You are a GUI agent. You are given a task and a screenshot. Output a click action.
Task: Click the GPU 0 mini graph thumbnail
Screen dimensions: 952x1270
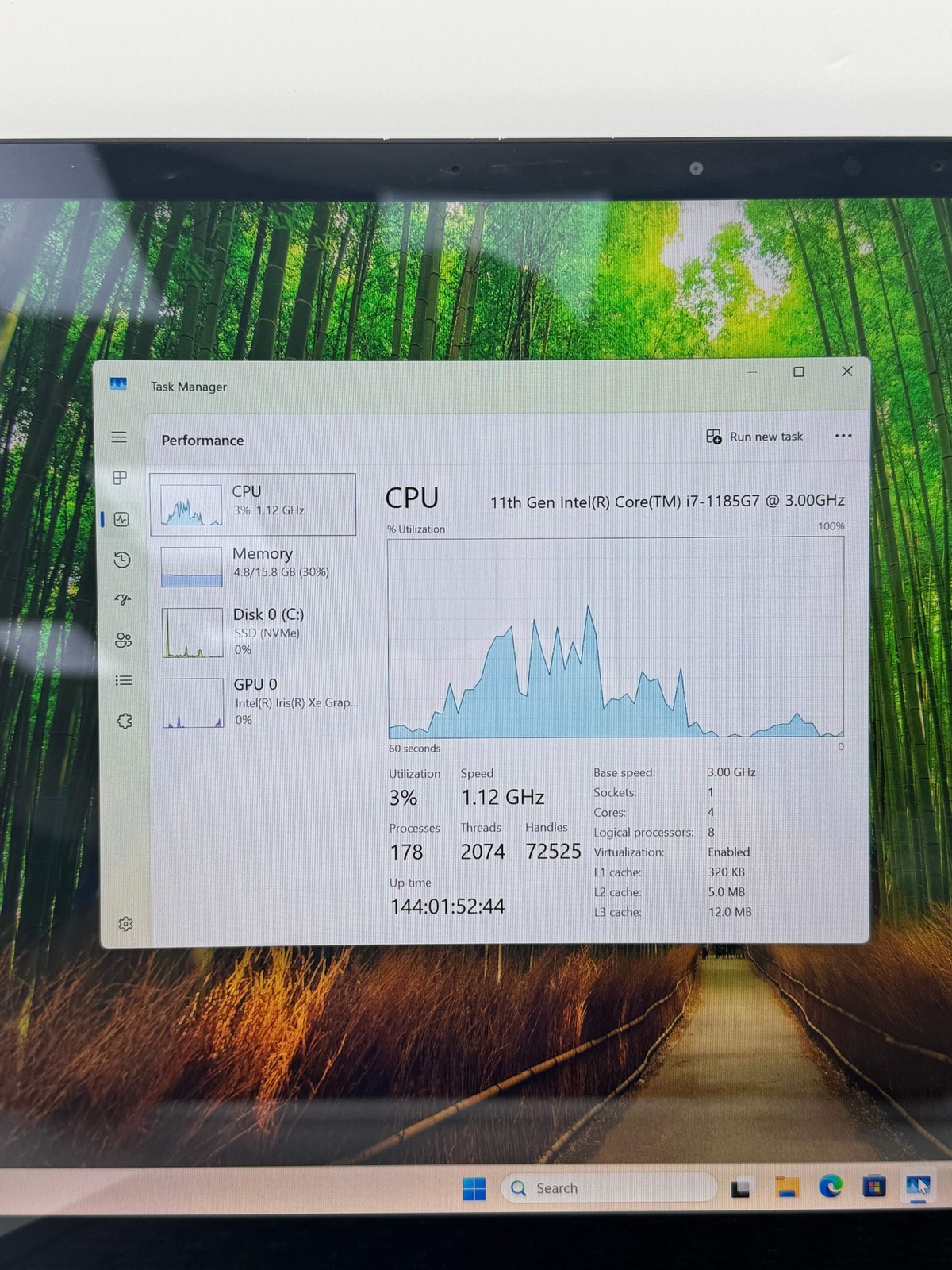[194, 702]
